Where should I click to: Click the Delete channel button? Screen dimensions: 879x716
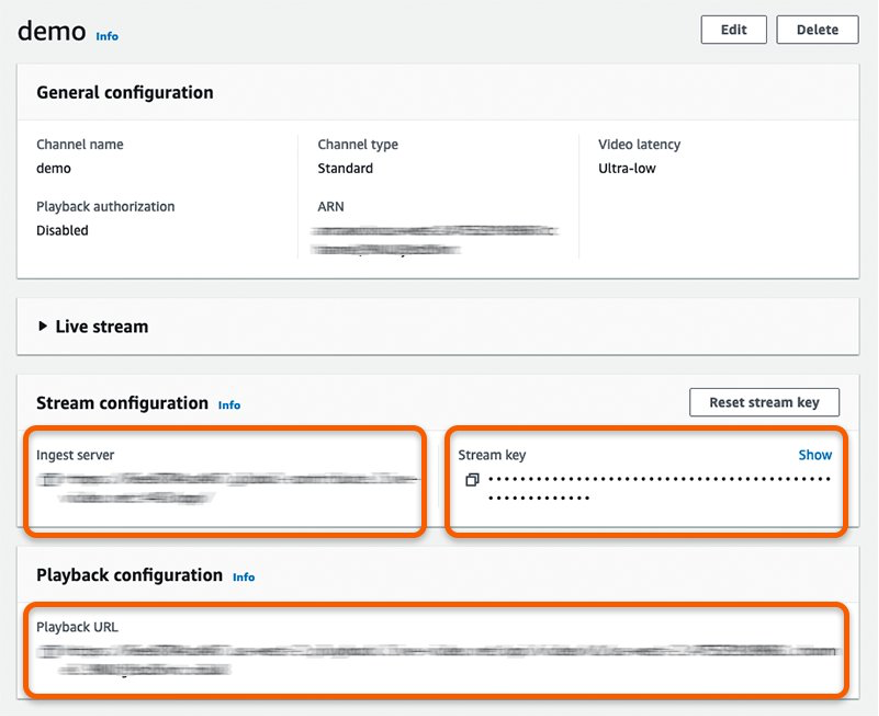pos(817,30)
